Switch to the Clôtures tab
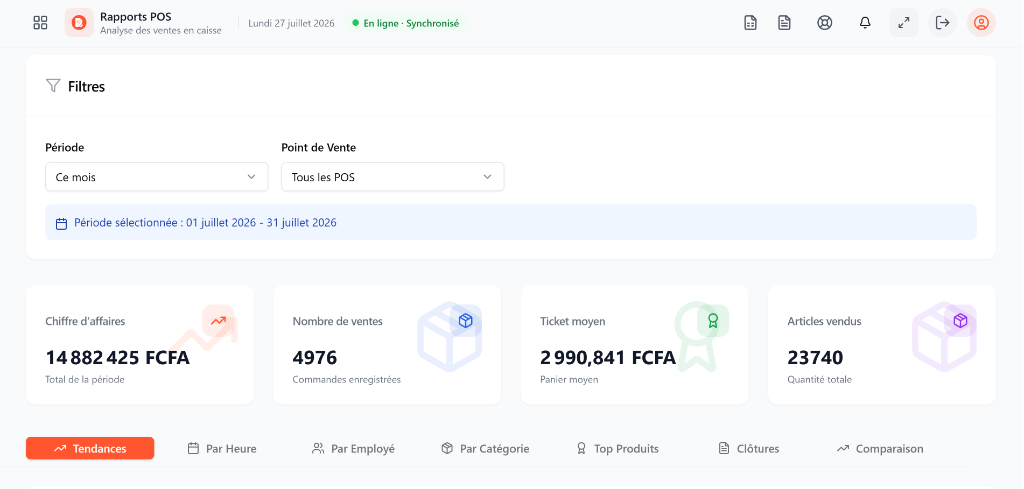The height and width of the screenshot is (489, 1024). pyautogui.click(x=748, y=449)
